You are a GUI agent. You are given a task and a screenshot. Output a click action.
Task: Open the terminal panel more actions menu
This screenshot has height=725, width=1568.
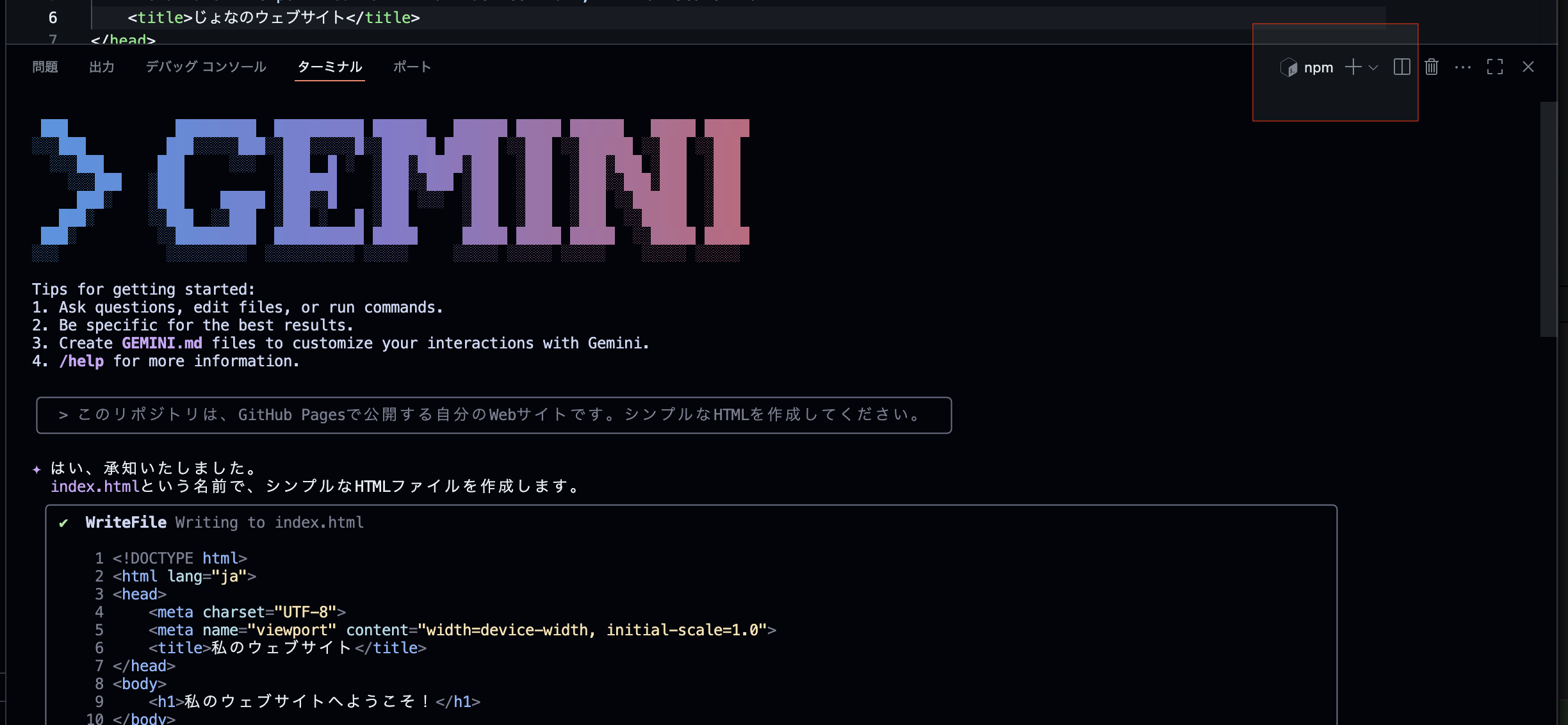(x=1463, y=67)
